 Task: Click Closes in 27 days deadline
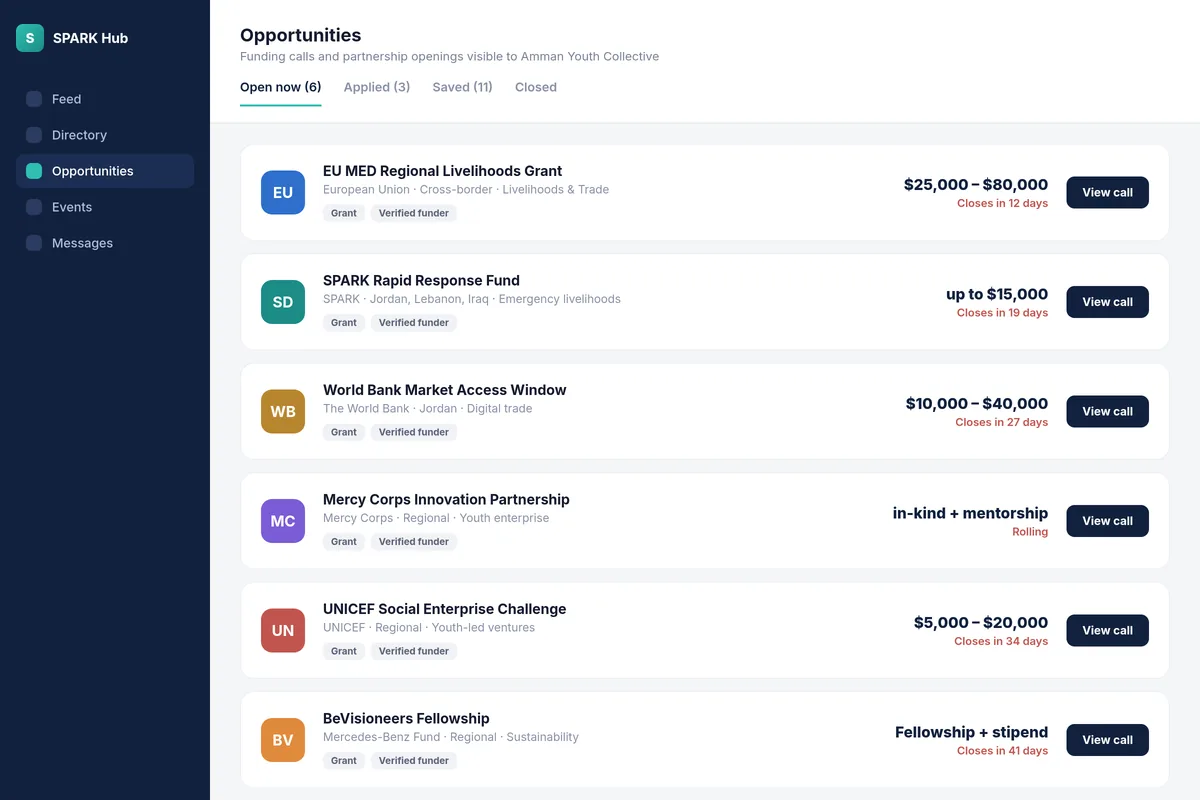pyautogui.click(x=1001, y=422)
